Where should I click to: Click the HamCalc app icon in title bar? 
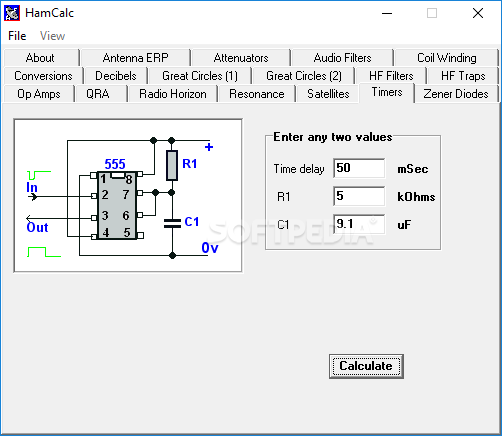tap(12, 13)
